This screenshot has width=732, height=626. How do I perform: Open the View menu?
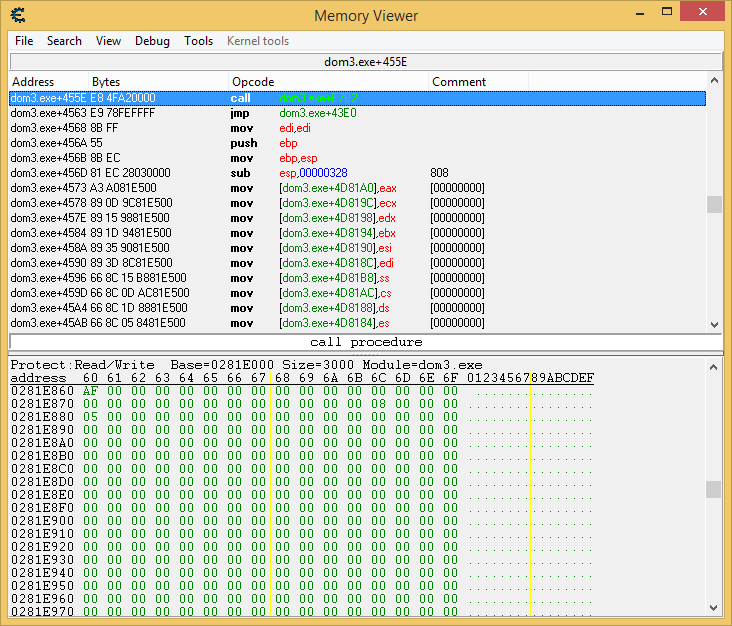click(108, 41)
